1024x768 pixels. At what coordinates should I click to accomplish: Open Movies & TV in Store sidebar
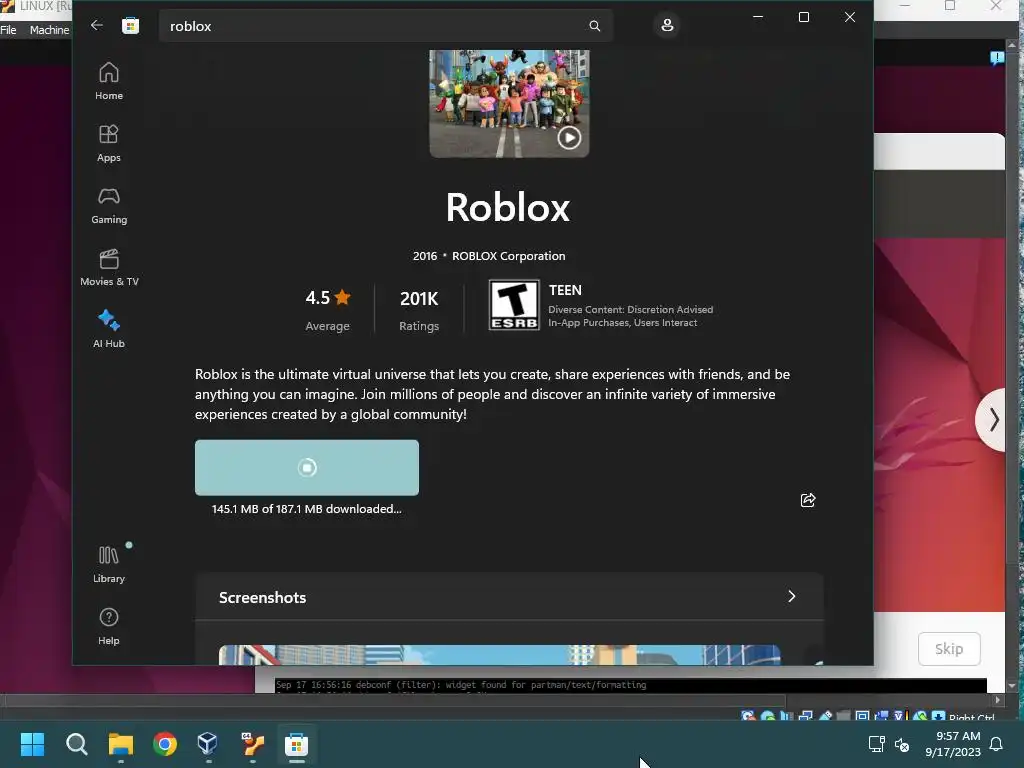click(109, 267)
